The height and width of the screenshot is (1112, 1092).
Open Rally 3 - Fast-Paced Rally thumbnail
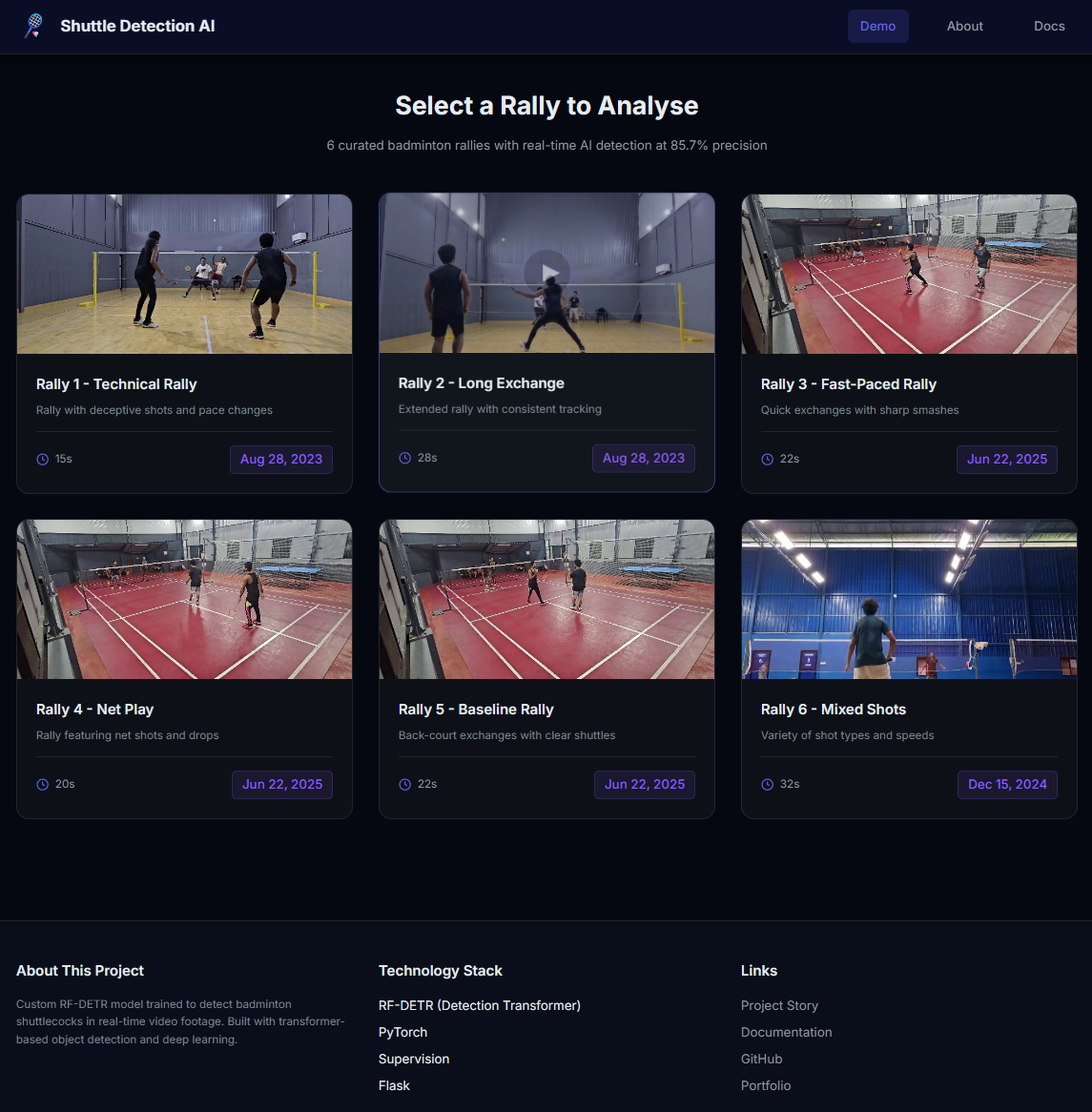[x=909, y=274]
